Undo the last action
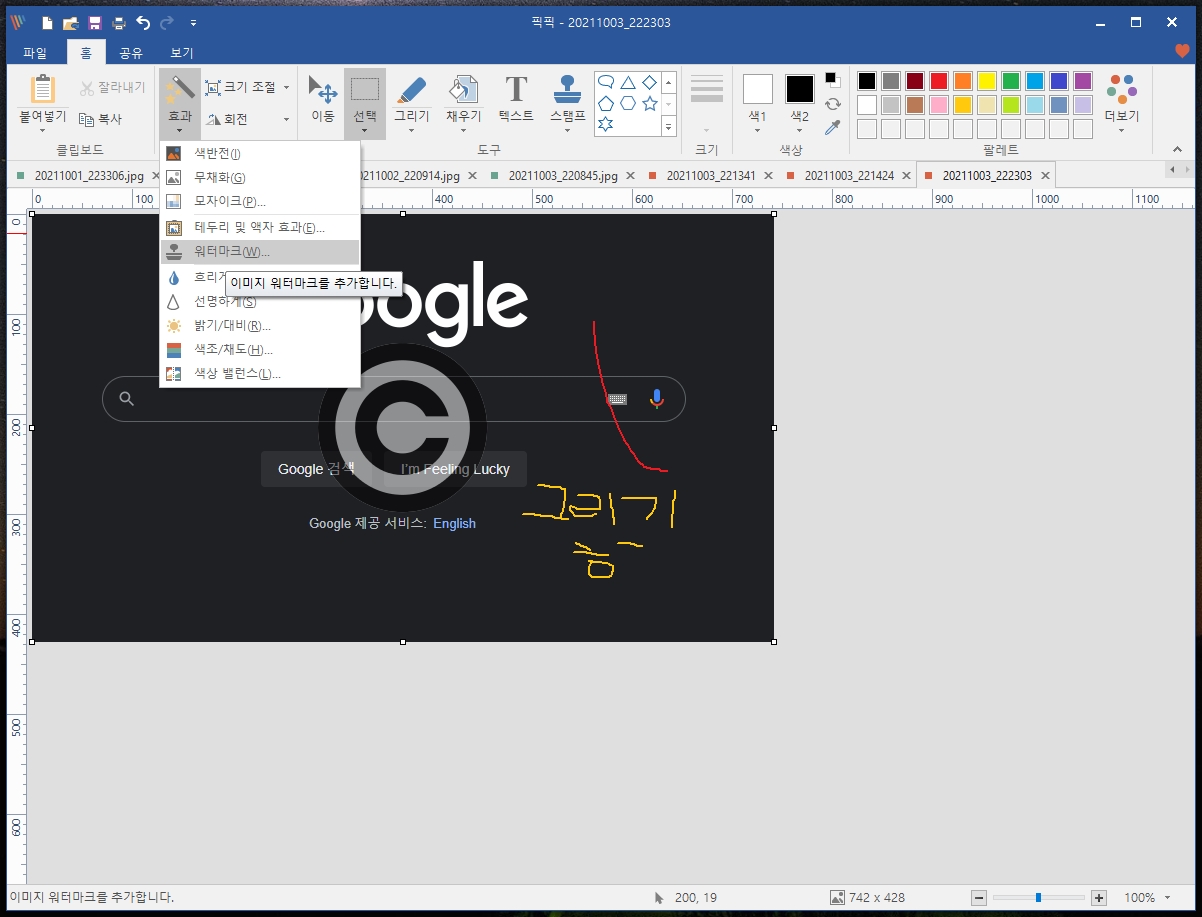This screenshot has height=917, width=1202. pyautogui.click(x=143, y=23)
